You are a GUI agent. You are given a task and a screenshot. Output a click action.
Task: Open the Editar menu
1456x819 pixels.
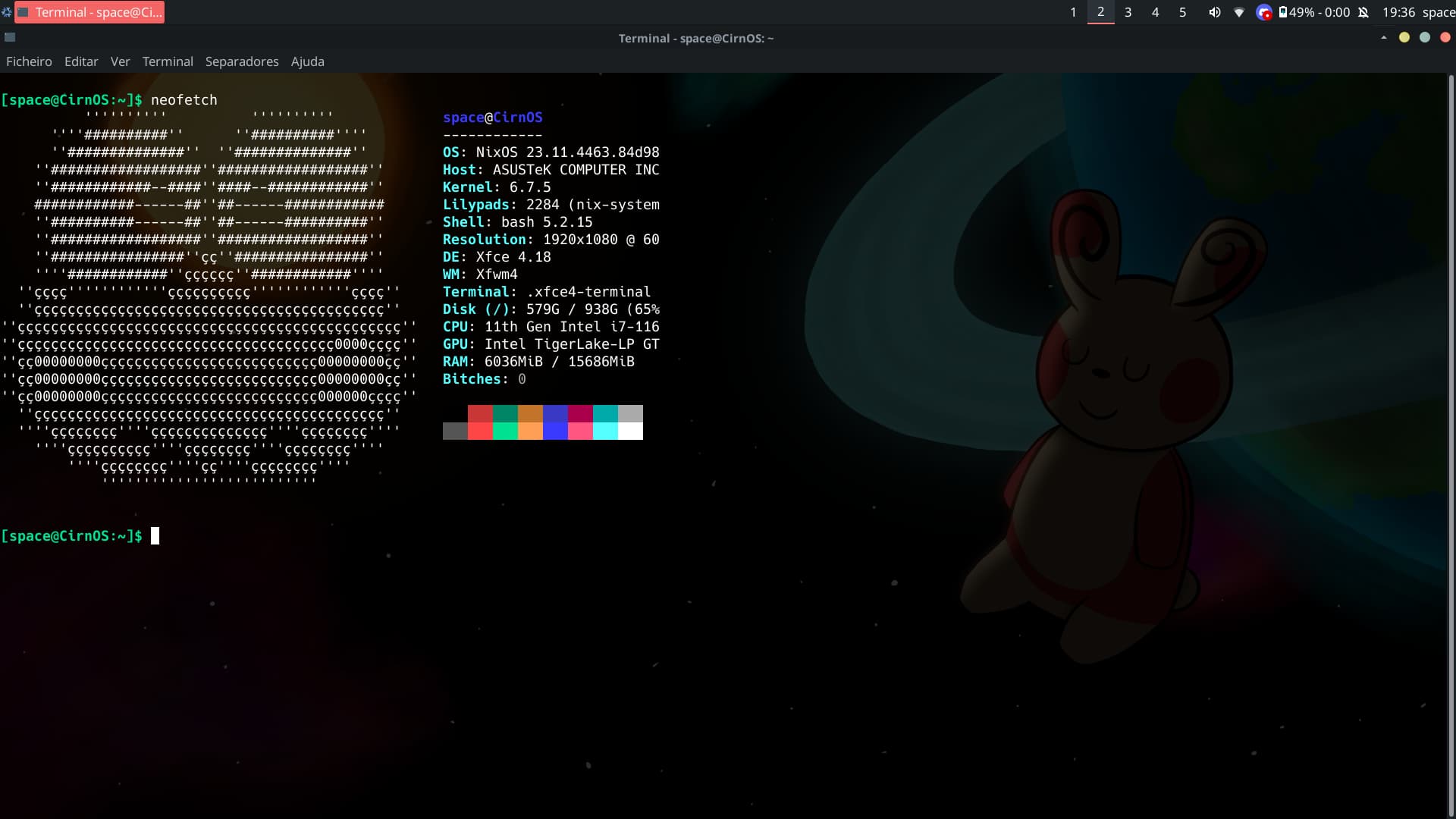click(x=81, y=61)
